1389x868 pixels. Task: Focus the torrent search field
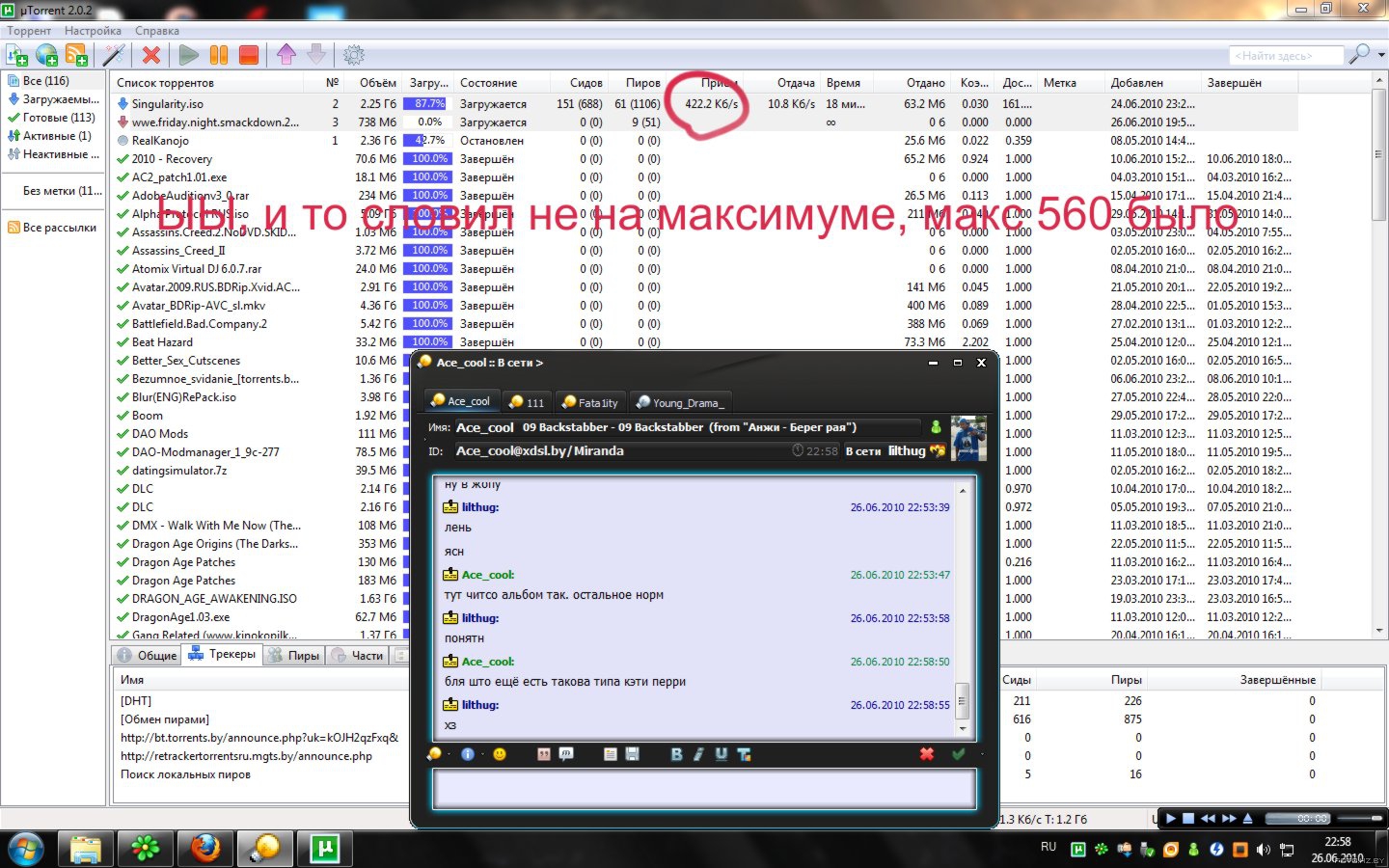[x=1286, y=56]
